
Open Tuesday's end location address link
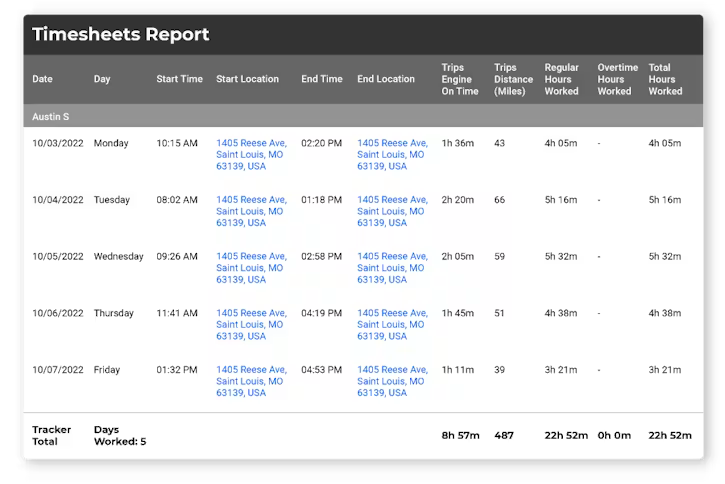(x=392, y=211)
